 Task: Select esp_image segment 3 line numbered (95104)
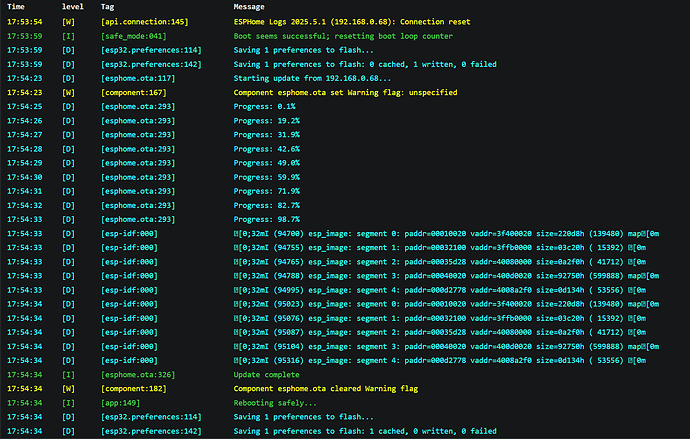tap(446, 346)
